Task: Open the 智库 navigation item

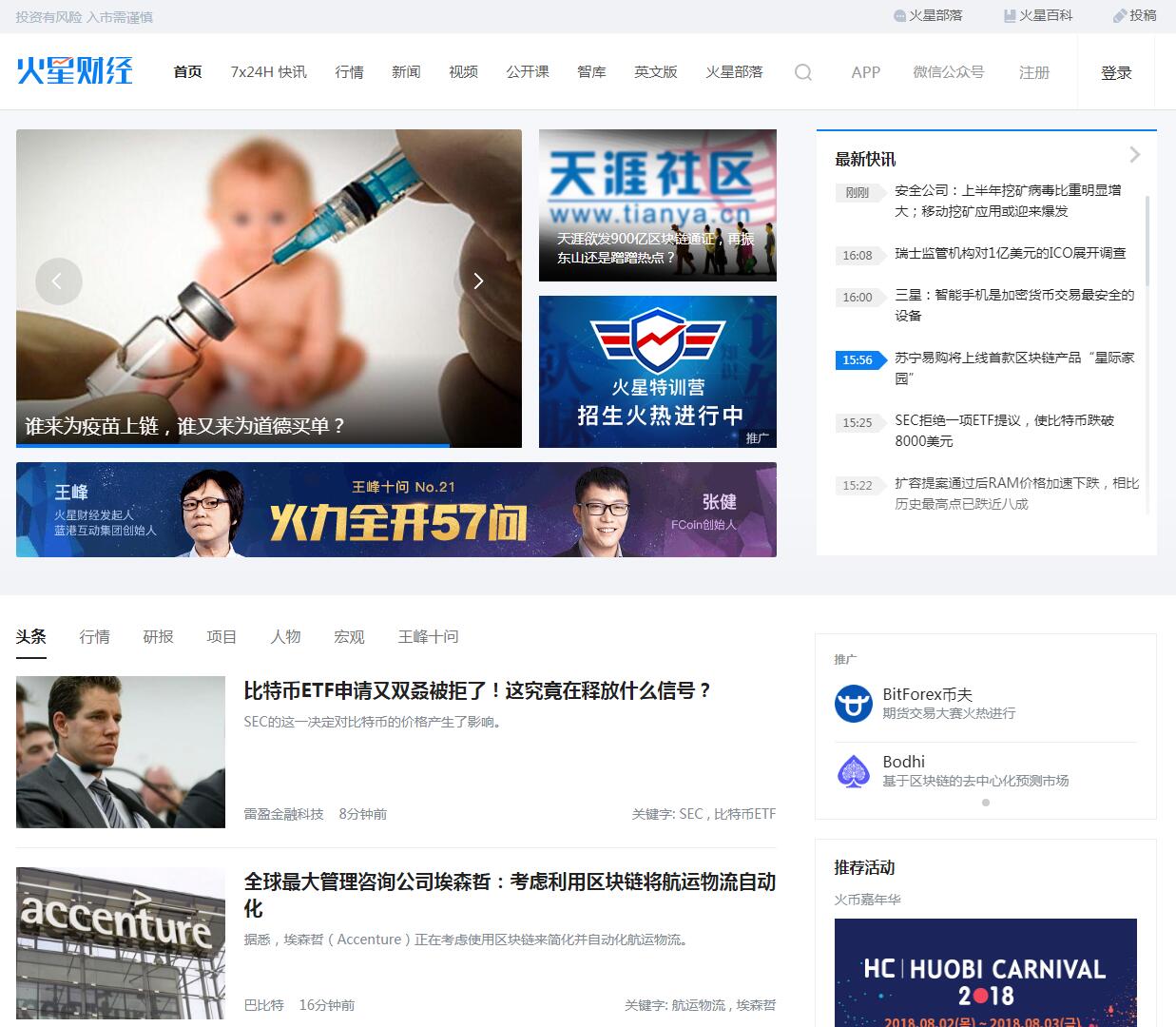Action: pos(591,72)
